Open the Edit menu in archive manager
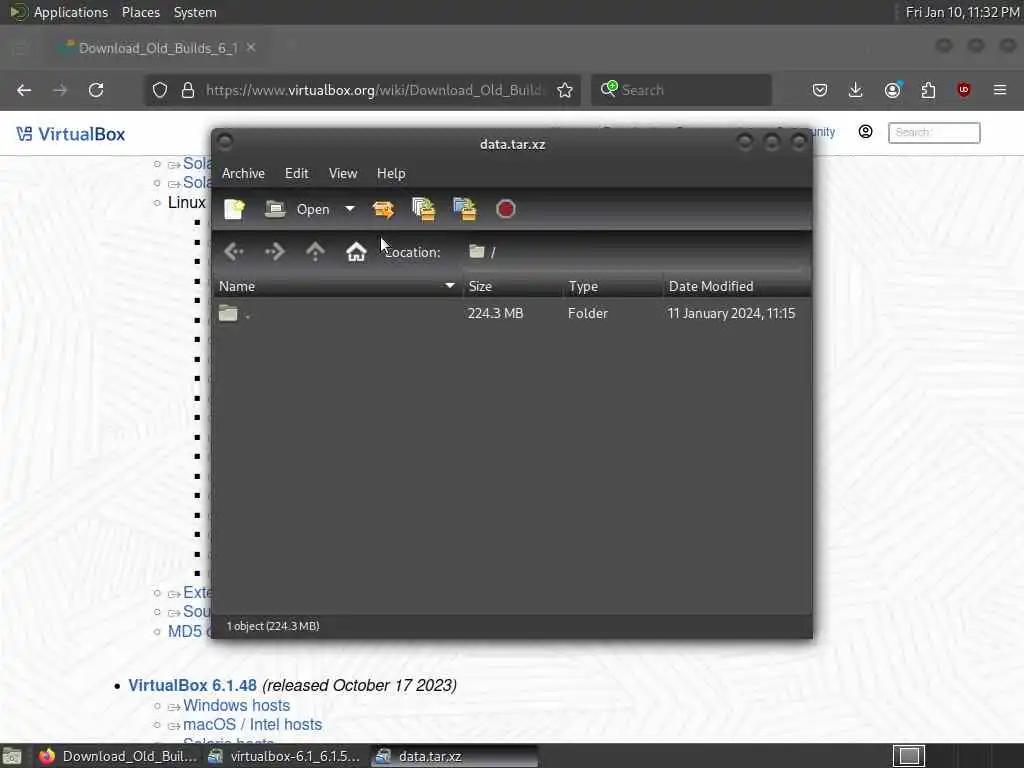The image size is (1024, 768). (x=296, y=174)
